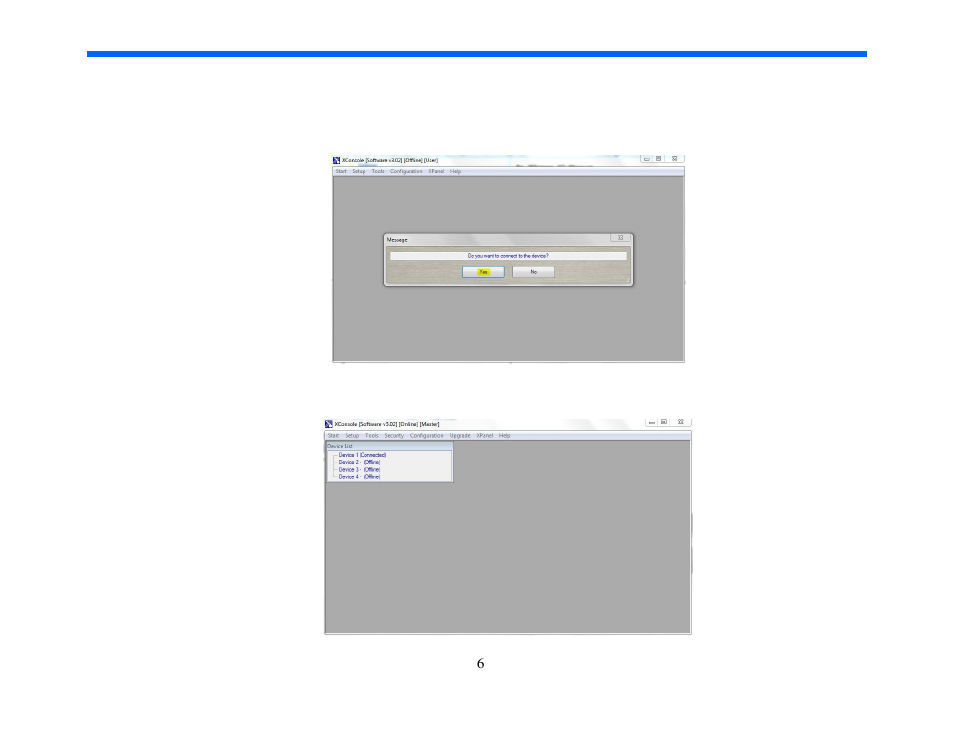Open Start menu in Online XConsole window

[x=333, y=436]
